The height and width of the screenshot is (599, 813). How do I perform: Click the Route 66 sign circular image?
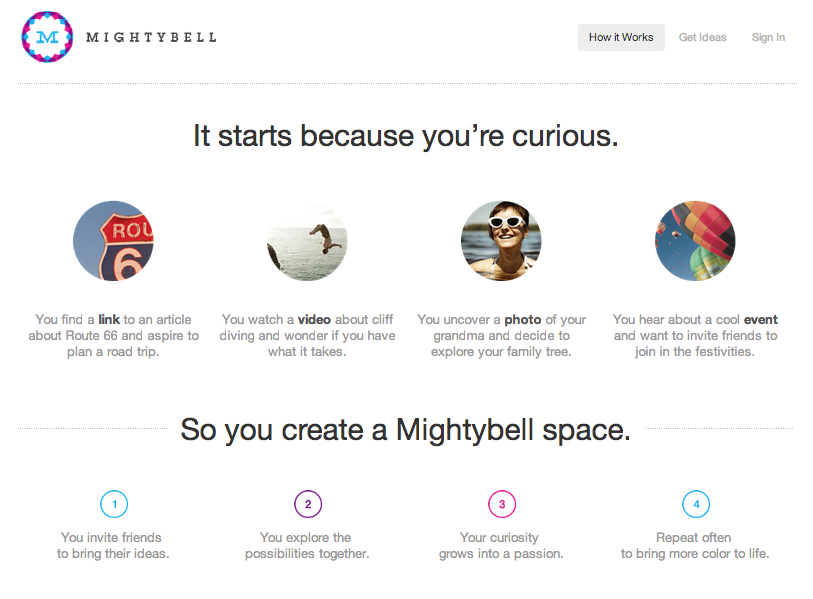point(113,241)
